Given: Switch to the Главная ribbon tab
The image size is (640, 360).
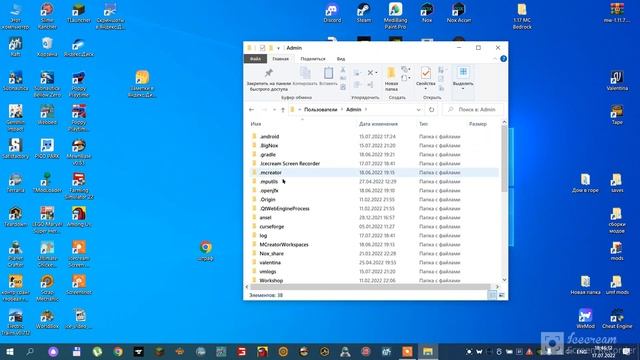Looking at the screenshot, I should click(x=280, y=59).
